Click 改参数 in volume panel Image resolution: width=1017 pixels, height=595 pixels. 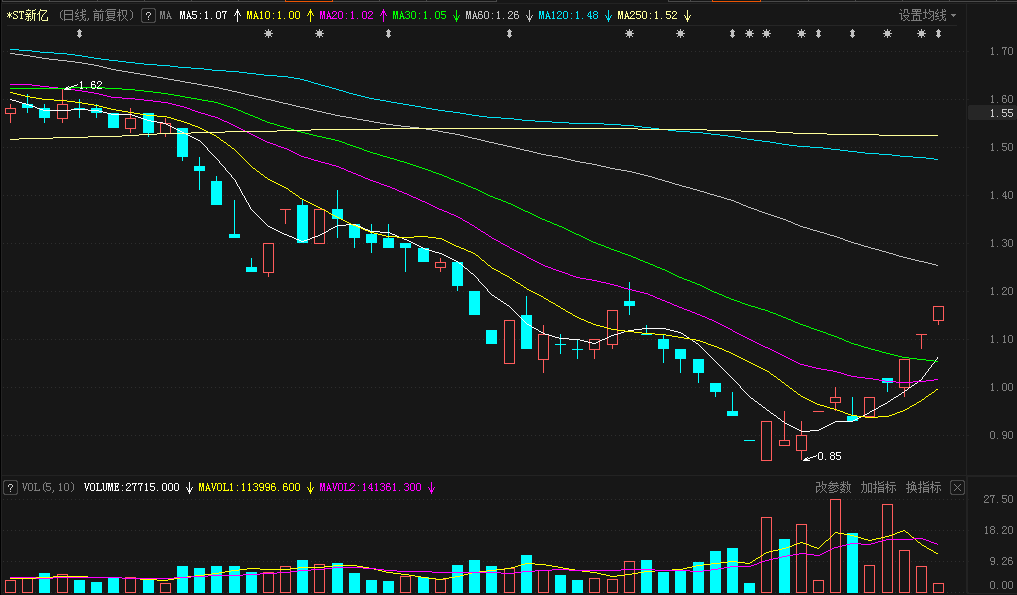coord(833,488)
